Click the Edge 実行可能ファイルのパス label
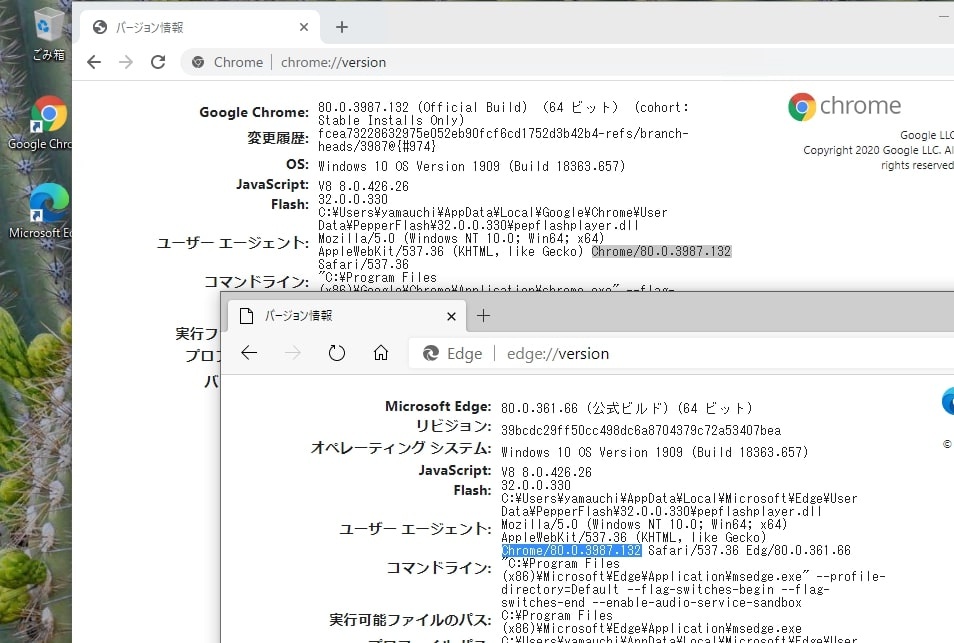 coord(410,620)
